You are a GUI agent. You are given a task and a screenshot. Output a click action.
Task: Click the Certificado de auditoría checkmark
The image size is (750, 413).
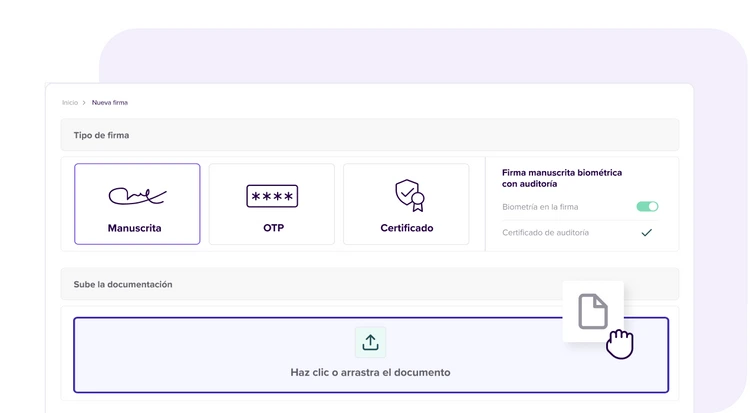coord(647,233)
